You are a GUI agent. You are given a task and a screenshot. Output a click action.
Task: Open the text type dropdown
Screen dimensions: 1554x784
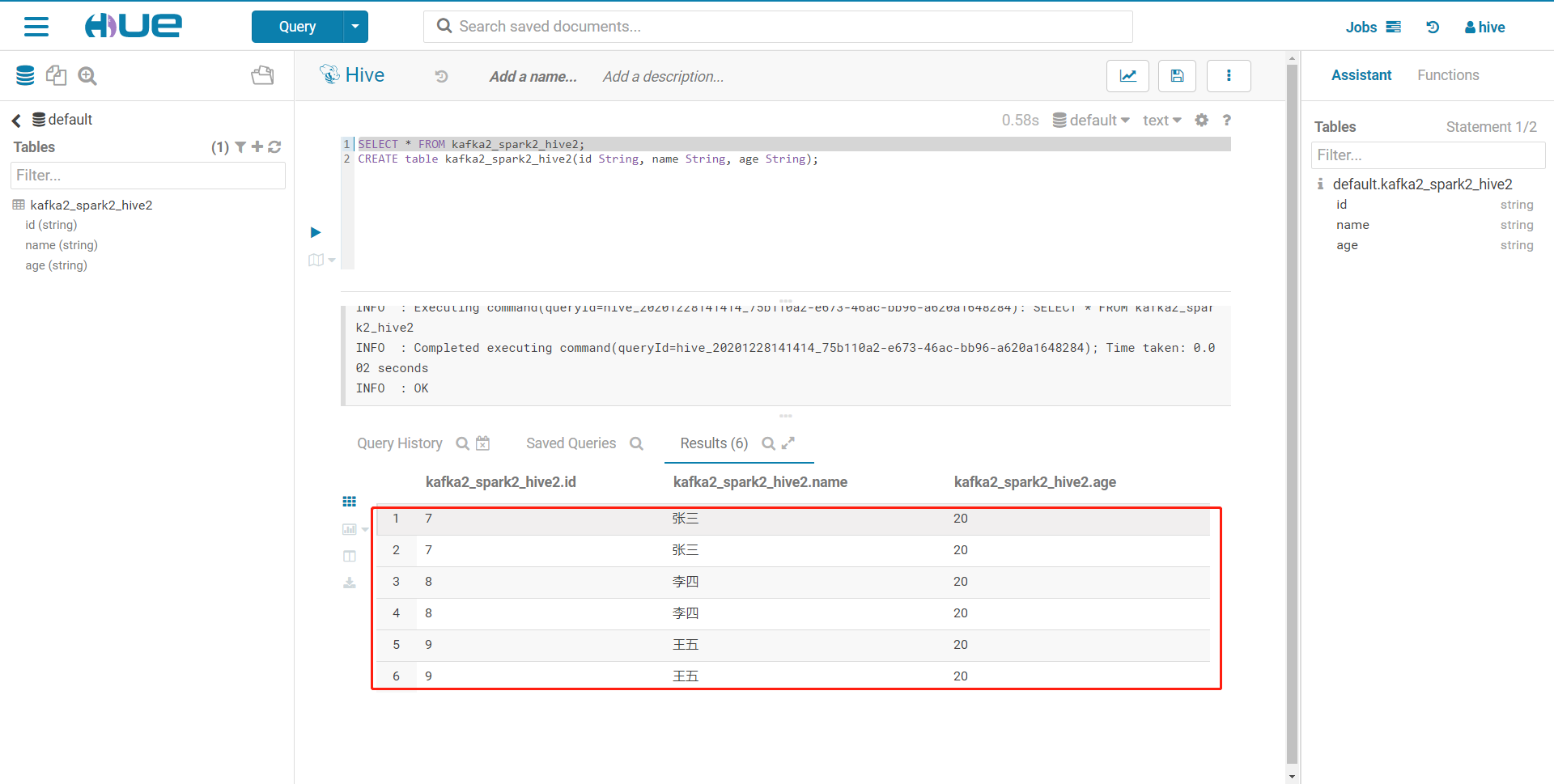tap(1162, 121)
